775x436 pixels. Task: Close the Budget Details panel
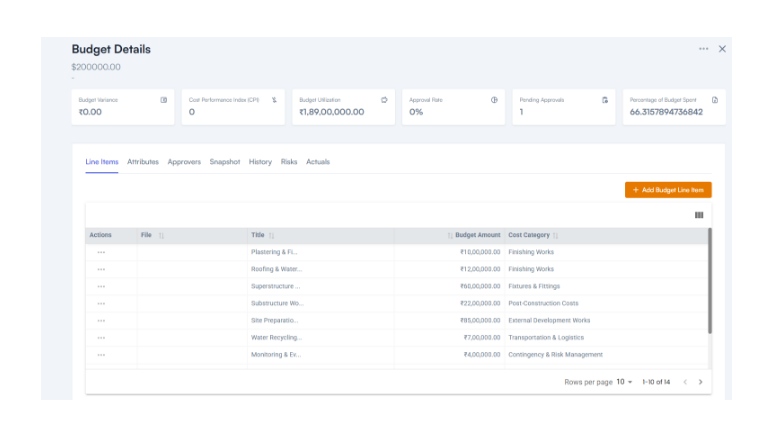[722, 49]
